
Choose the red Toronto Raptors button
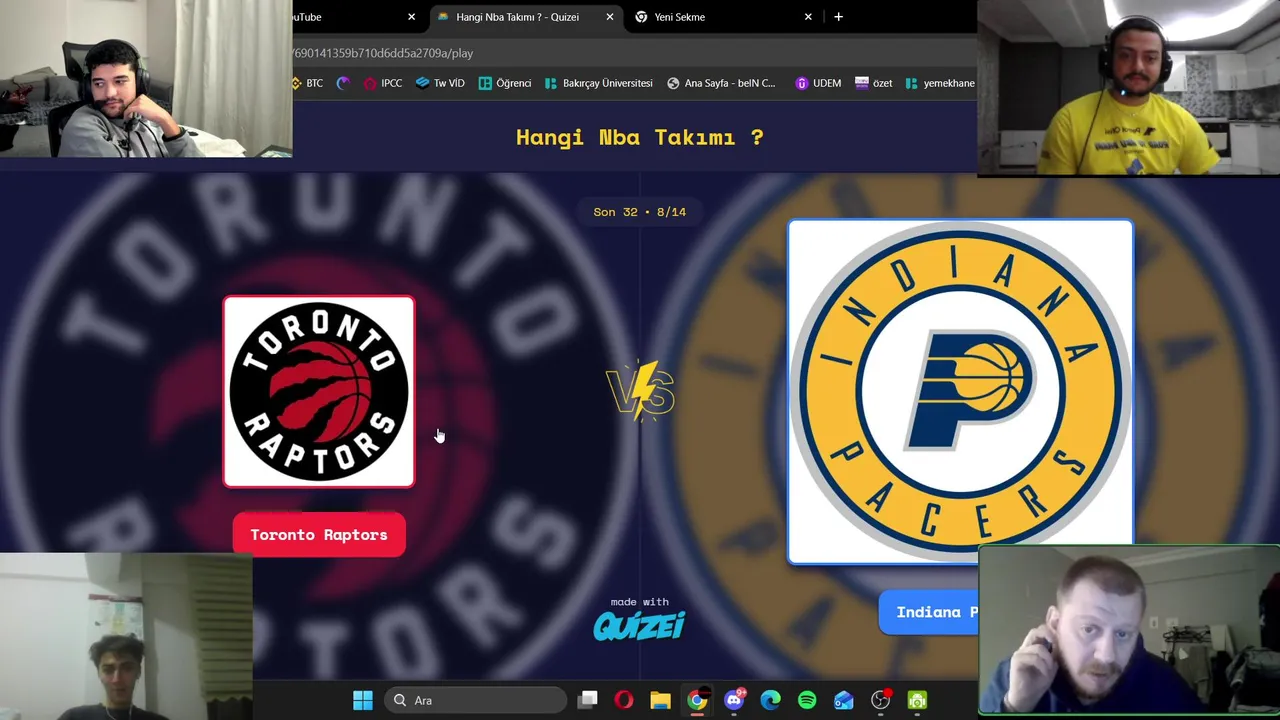pos(319,535)
